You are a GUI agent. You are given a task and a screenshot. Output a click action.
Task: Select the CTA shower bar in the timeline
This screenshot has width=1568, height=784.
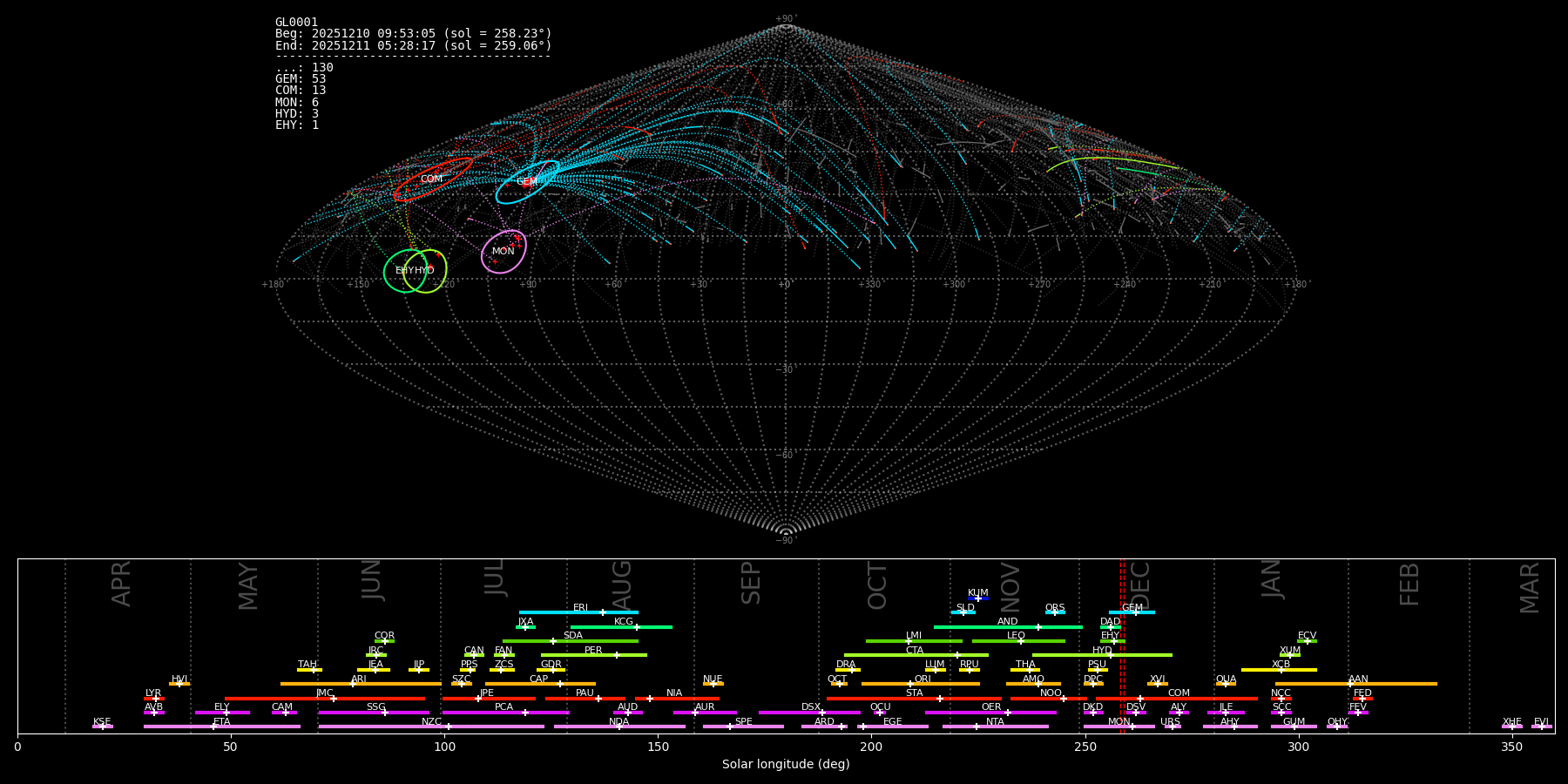tap(916, 655)
